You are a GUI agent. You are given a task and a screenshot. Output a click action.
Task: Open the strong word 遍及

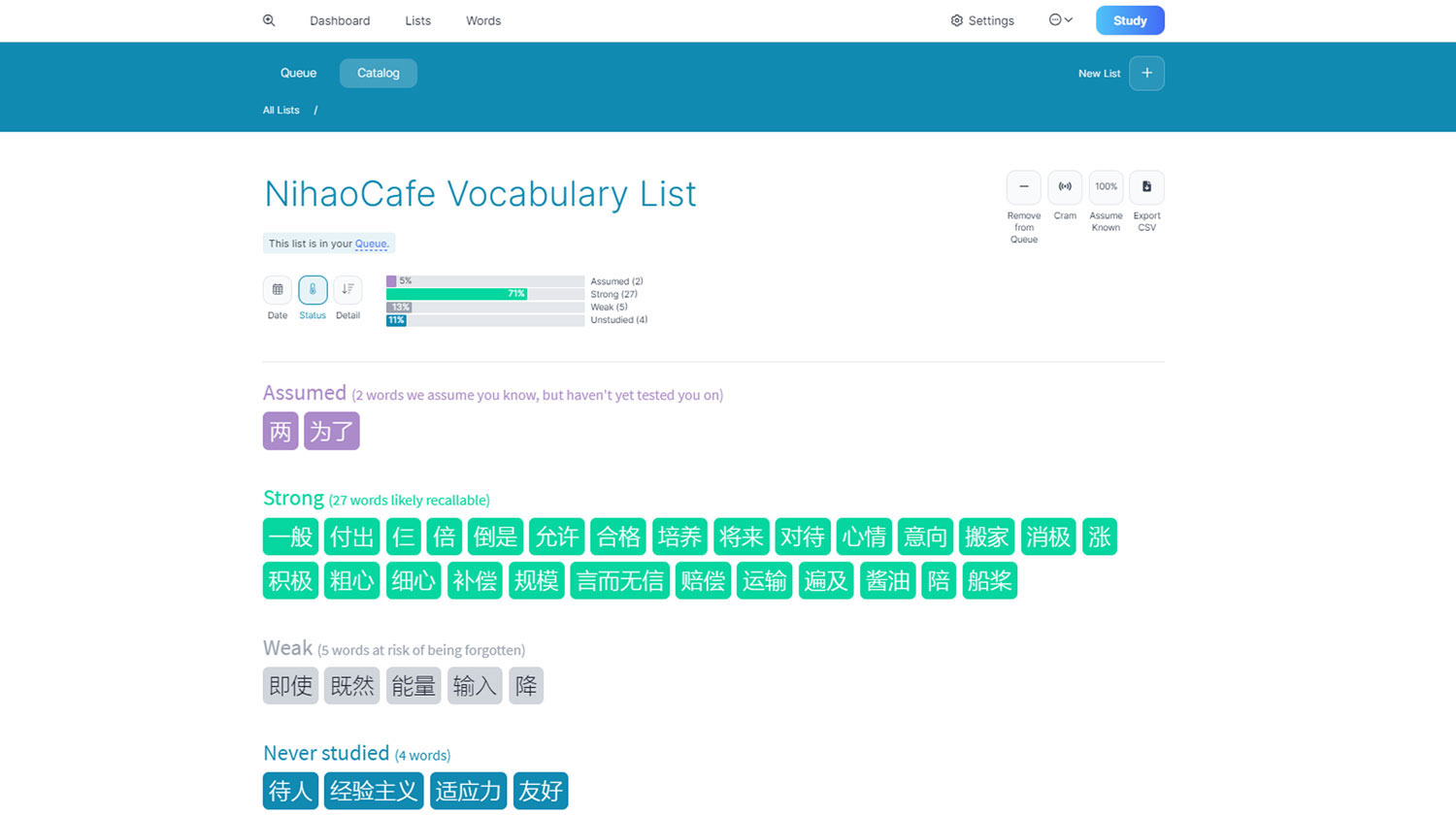tap(826, 580)
